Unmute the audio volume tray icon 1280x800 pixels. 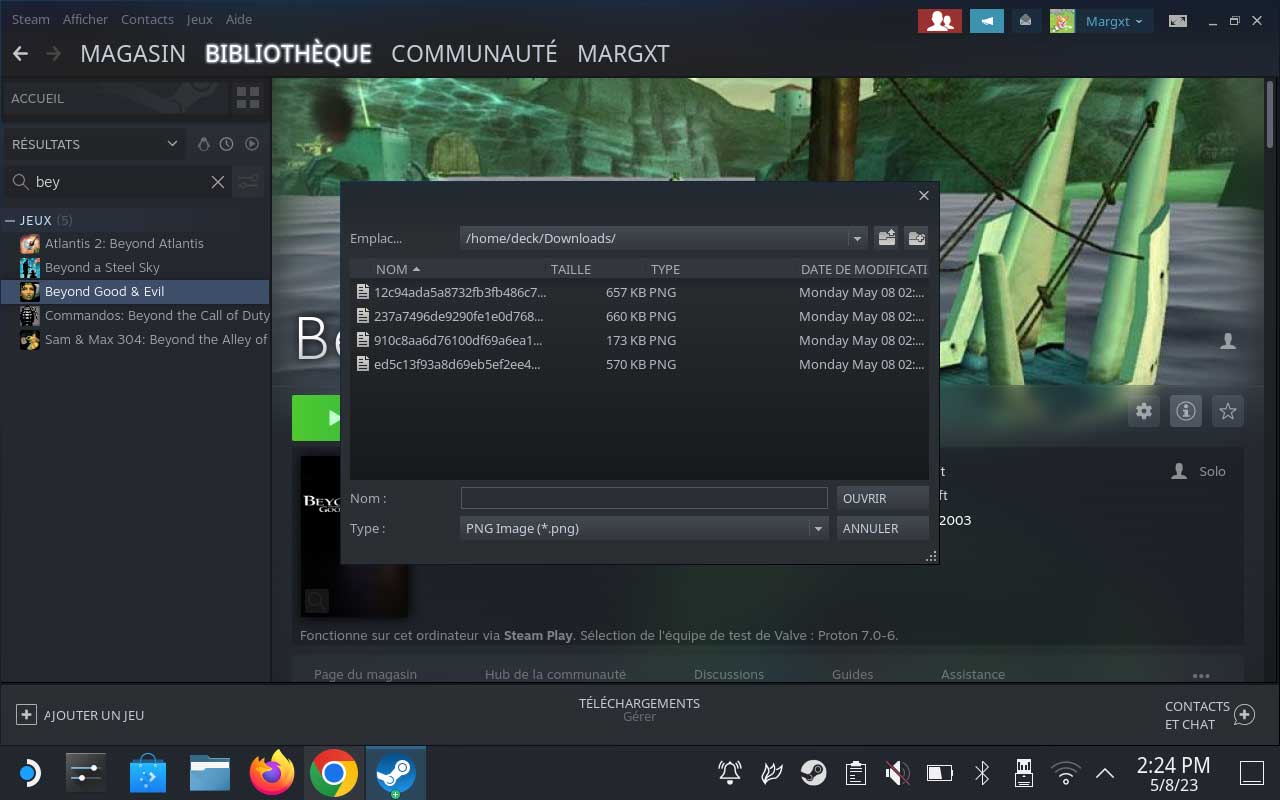coord(897,773)
